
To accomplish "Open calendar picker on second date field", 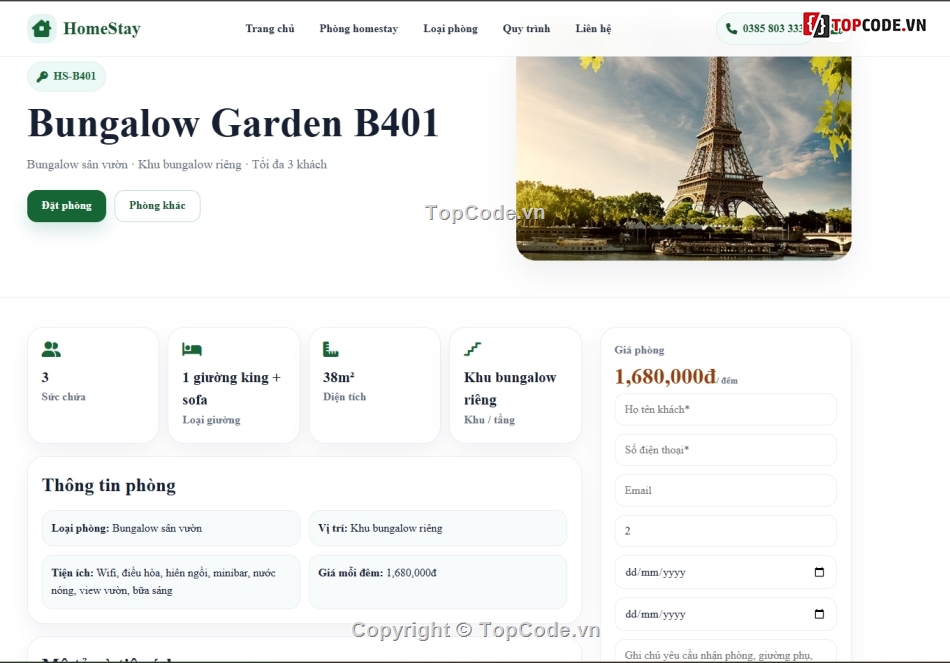I will click(819, 614).
